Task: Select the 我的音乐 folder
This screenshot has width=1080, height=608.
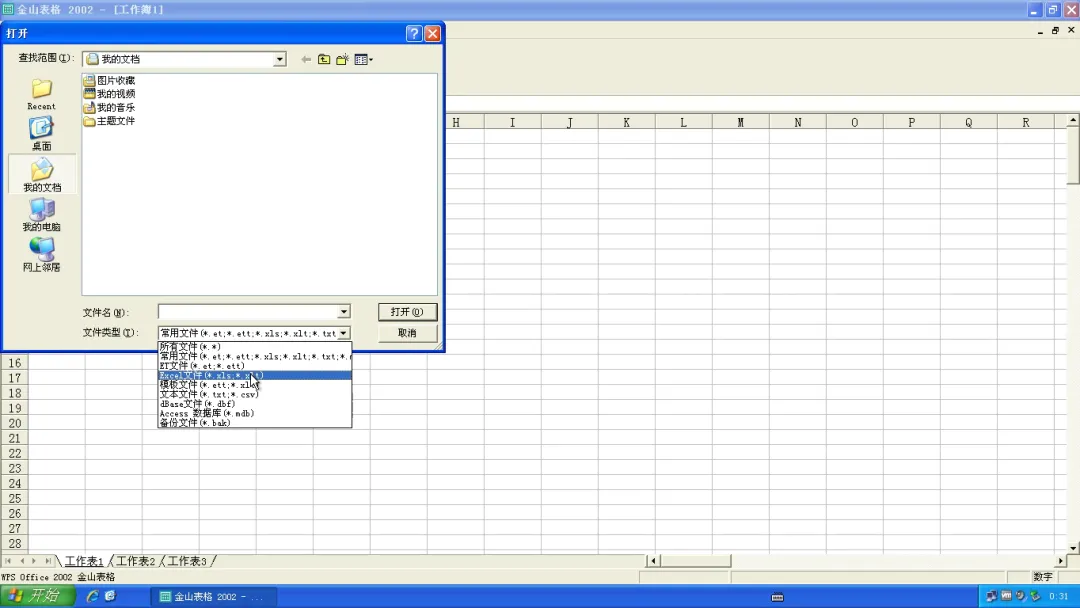Action: tap(109, 107)
